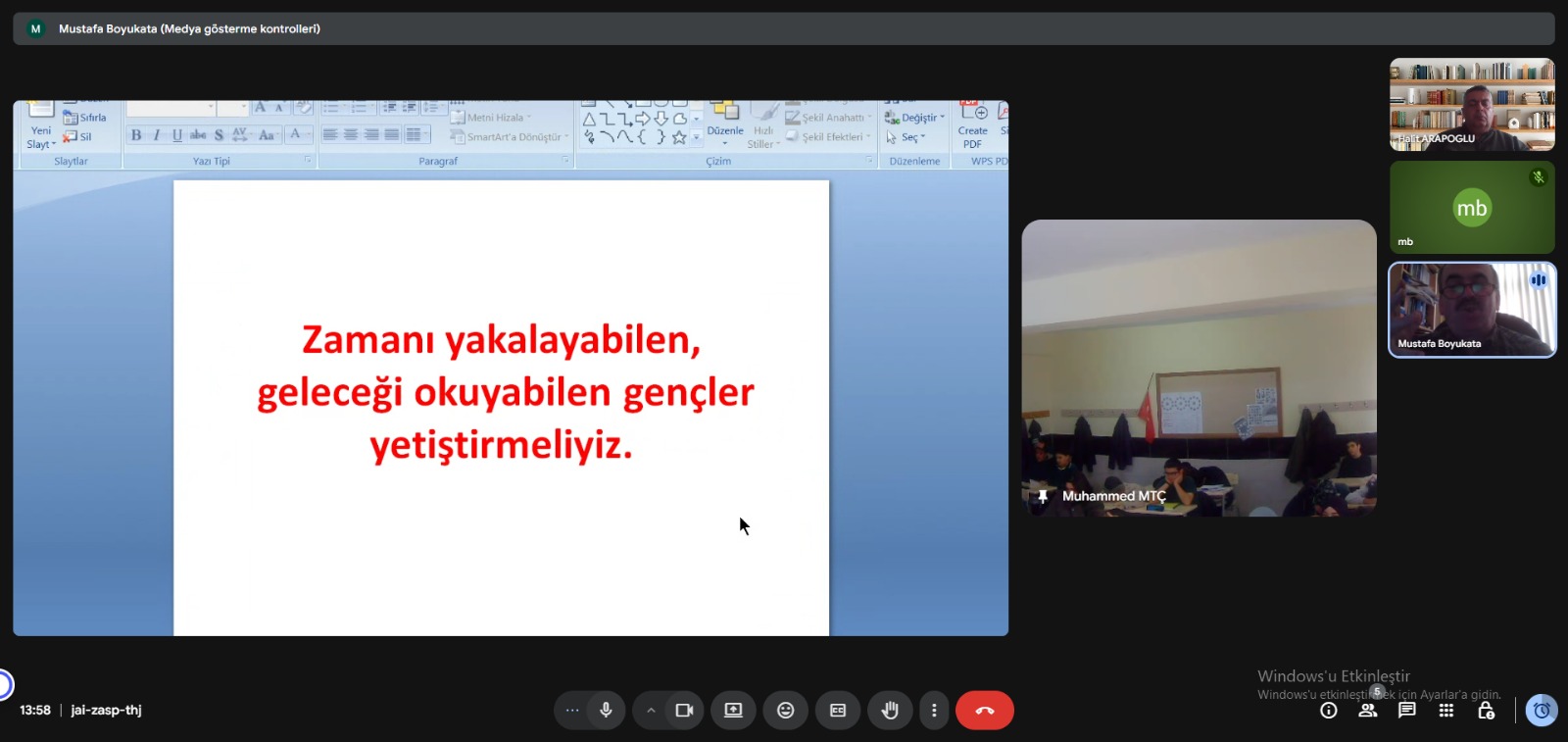This screenshot has width=1568, height=742.
Task: Expand video settings chevron beside camera
Action: (651, 711)
